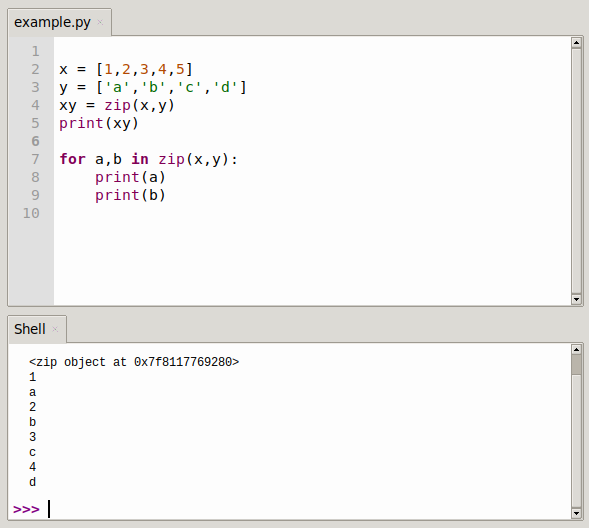Click line number 9 in gutter
The width and height of the screenshot is (589, 528).
(35, 195)
